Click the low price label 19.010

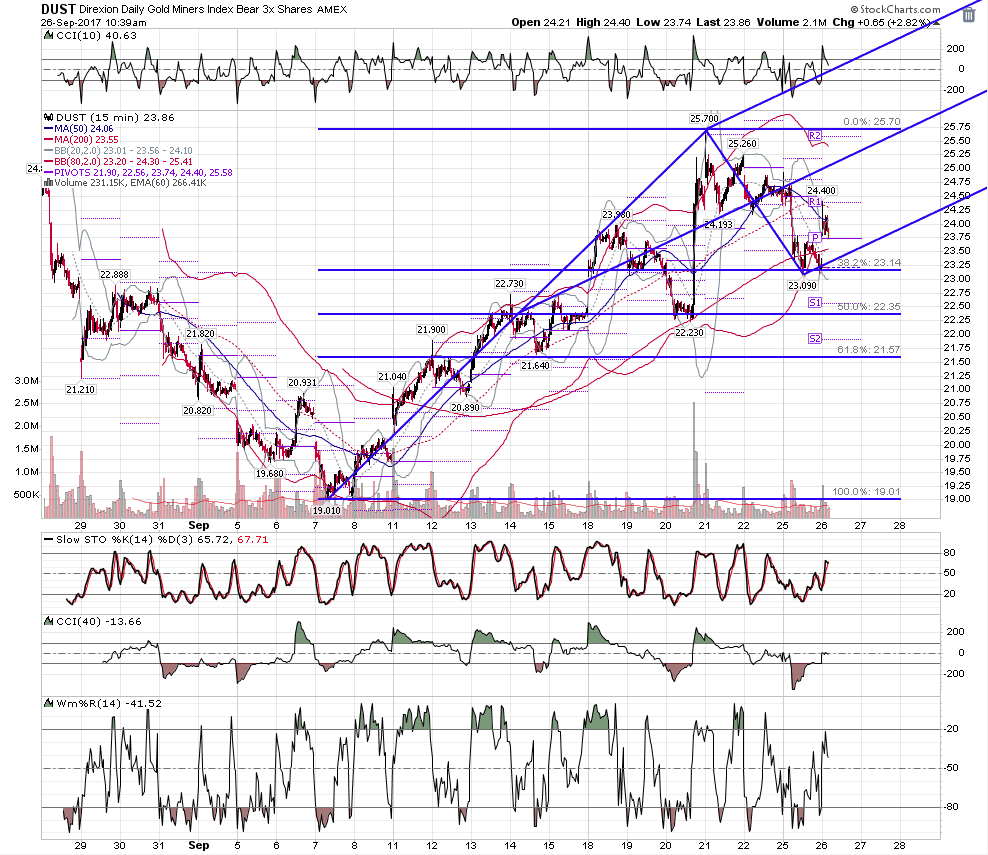(x=326, y=510)
